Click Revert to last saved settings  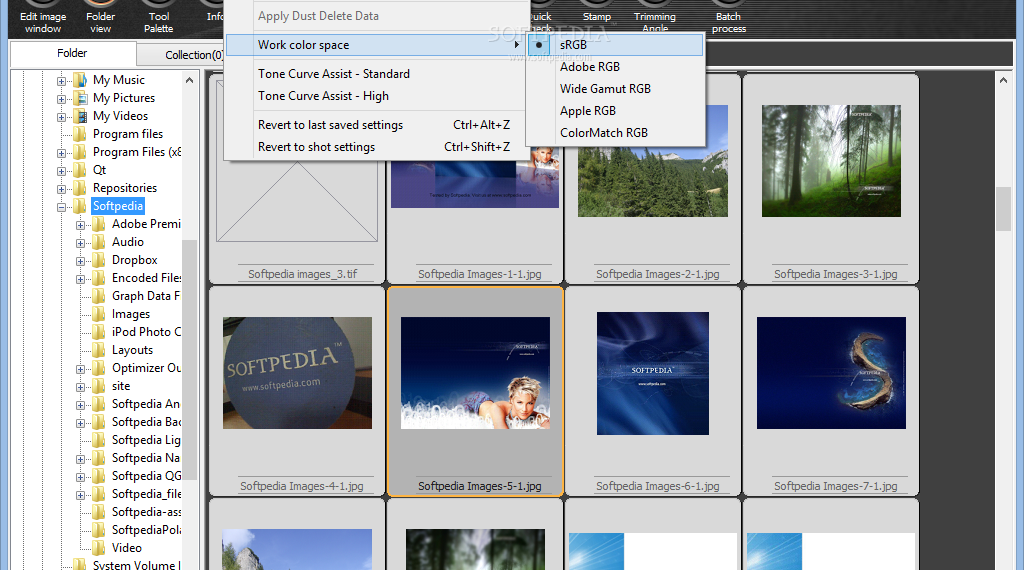[330, 125]
